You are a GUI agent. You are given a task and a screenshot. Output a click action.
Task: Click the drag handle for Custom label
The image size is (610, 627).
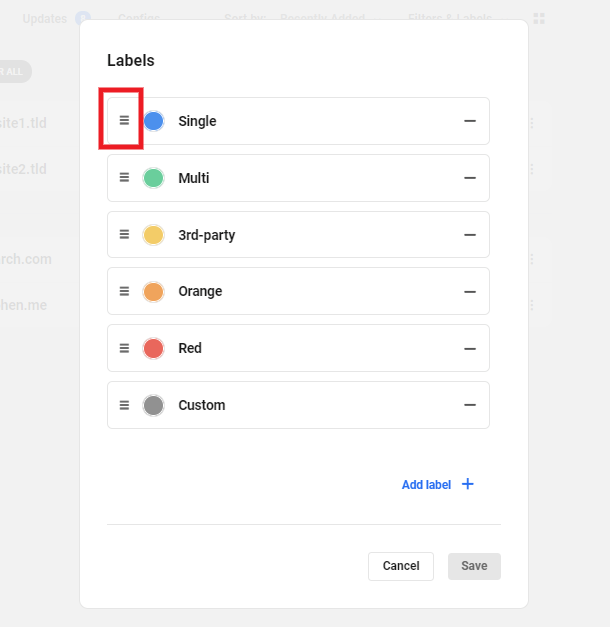pyautogui.click(x=124, y=405)
